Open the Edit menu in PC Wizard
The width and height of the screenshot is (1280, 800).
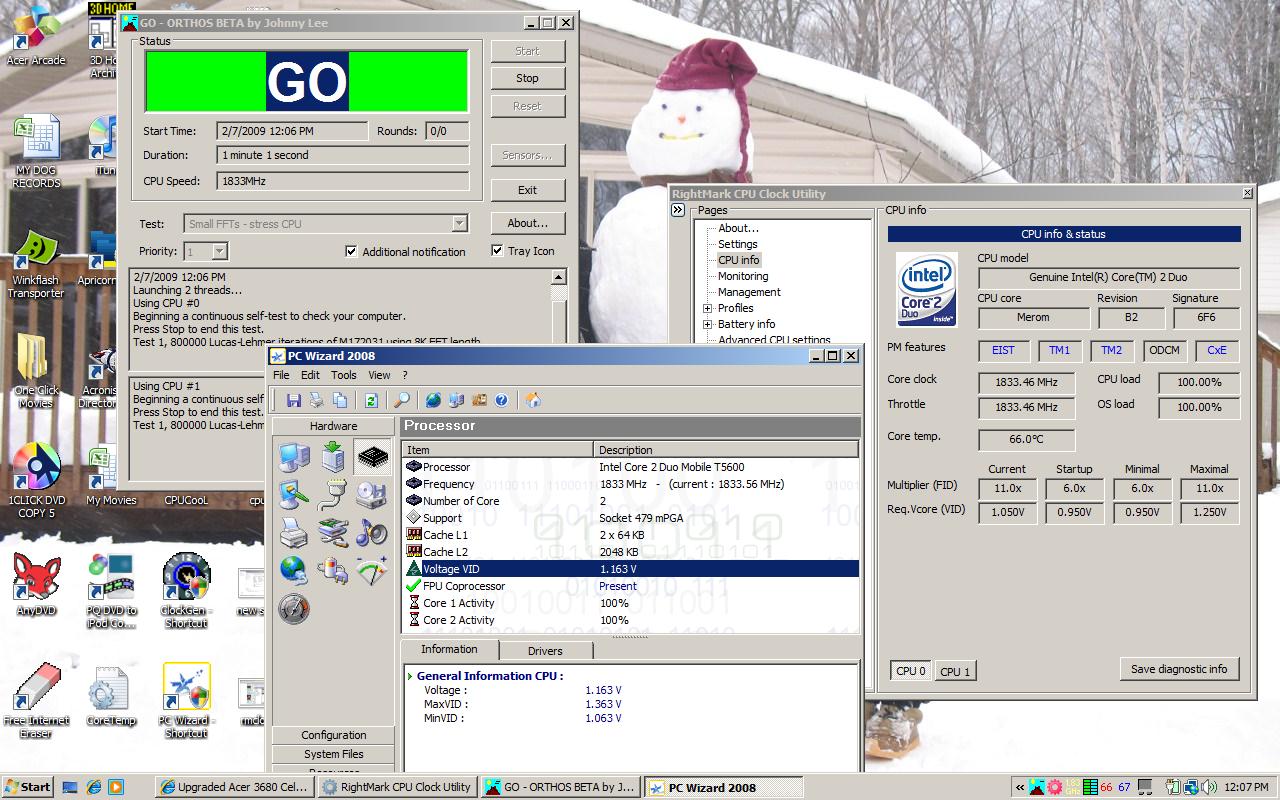coord(311,375)
